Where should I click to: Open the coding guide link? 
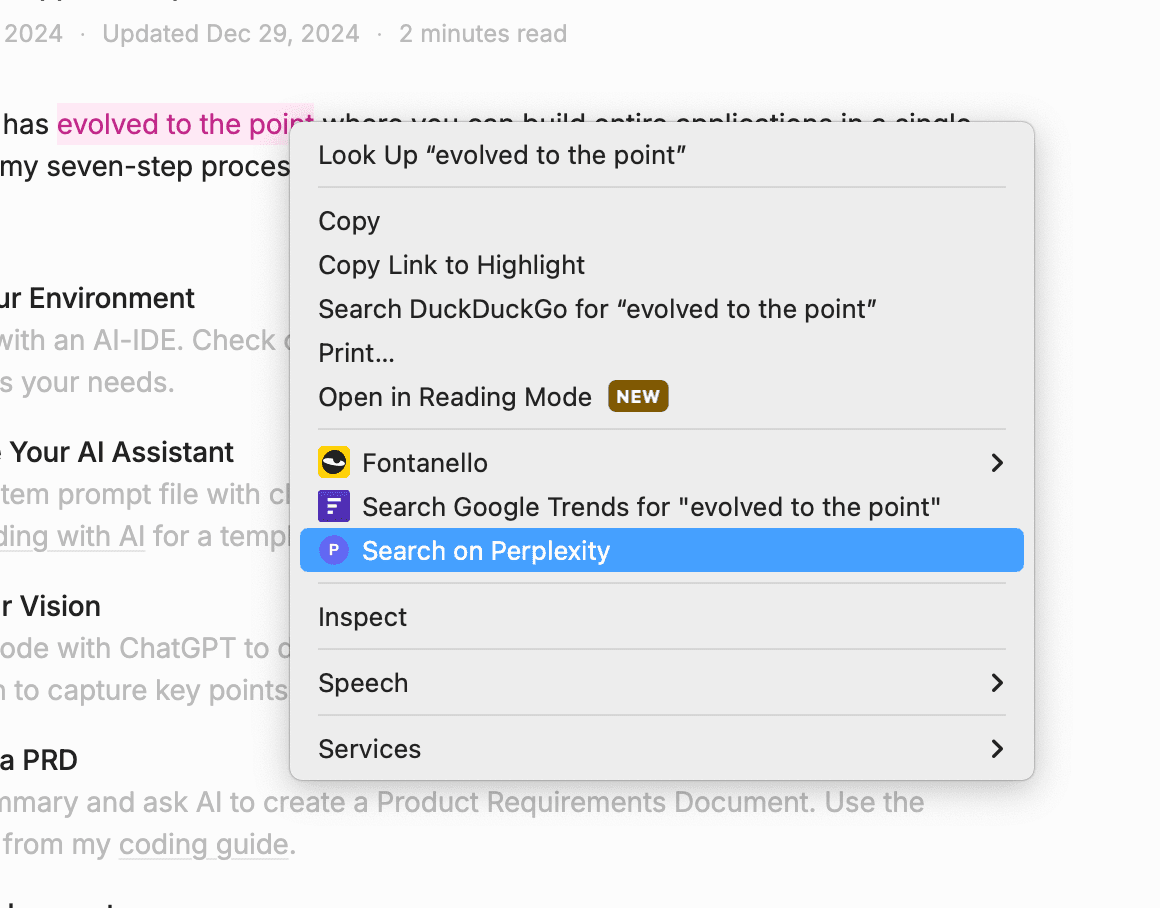(203, 844)
